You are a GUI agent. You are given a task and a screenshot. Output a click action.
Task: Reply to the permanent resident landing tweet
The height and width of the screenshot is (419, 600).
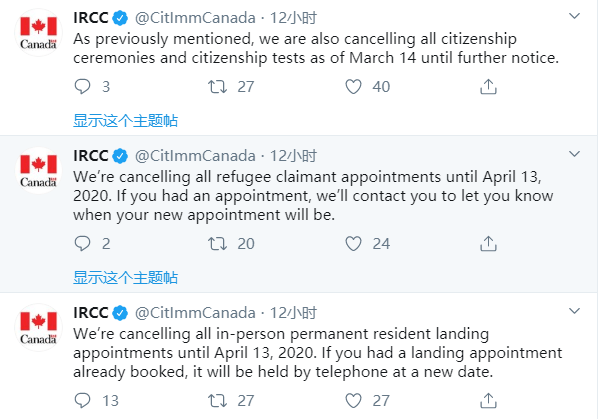tap(83, 400)
